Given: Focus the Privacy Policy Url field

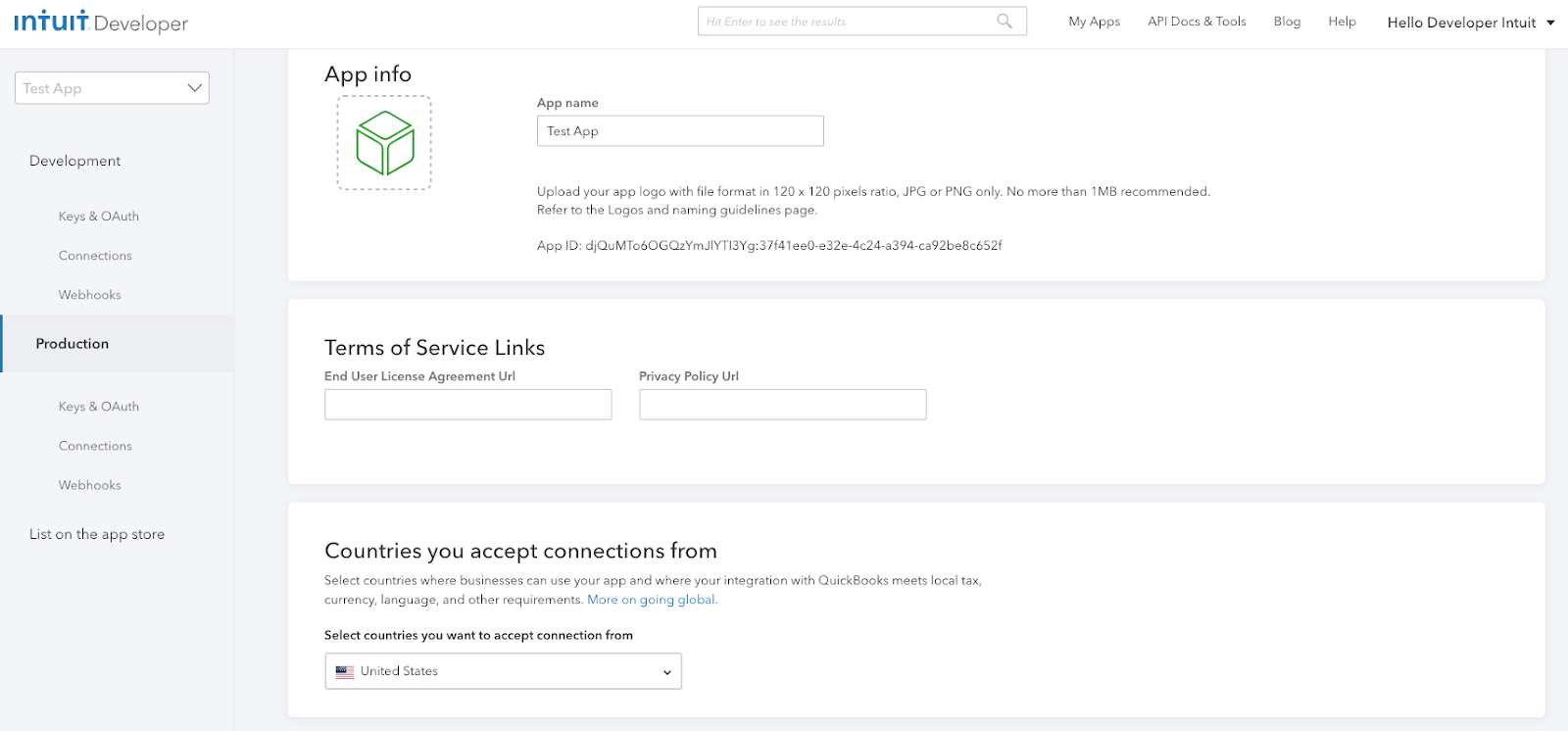Looking at the screenshot, I should (783, 405).
